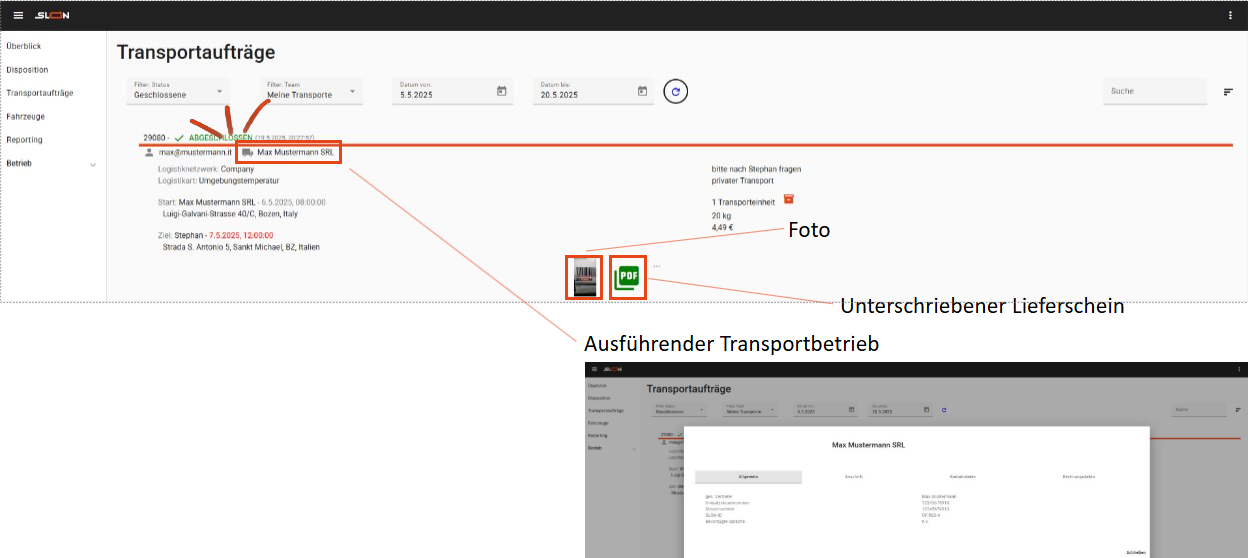Open the Filter Status dropdown

[178, 91]
